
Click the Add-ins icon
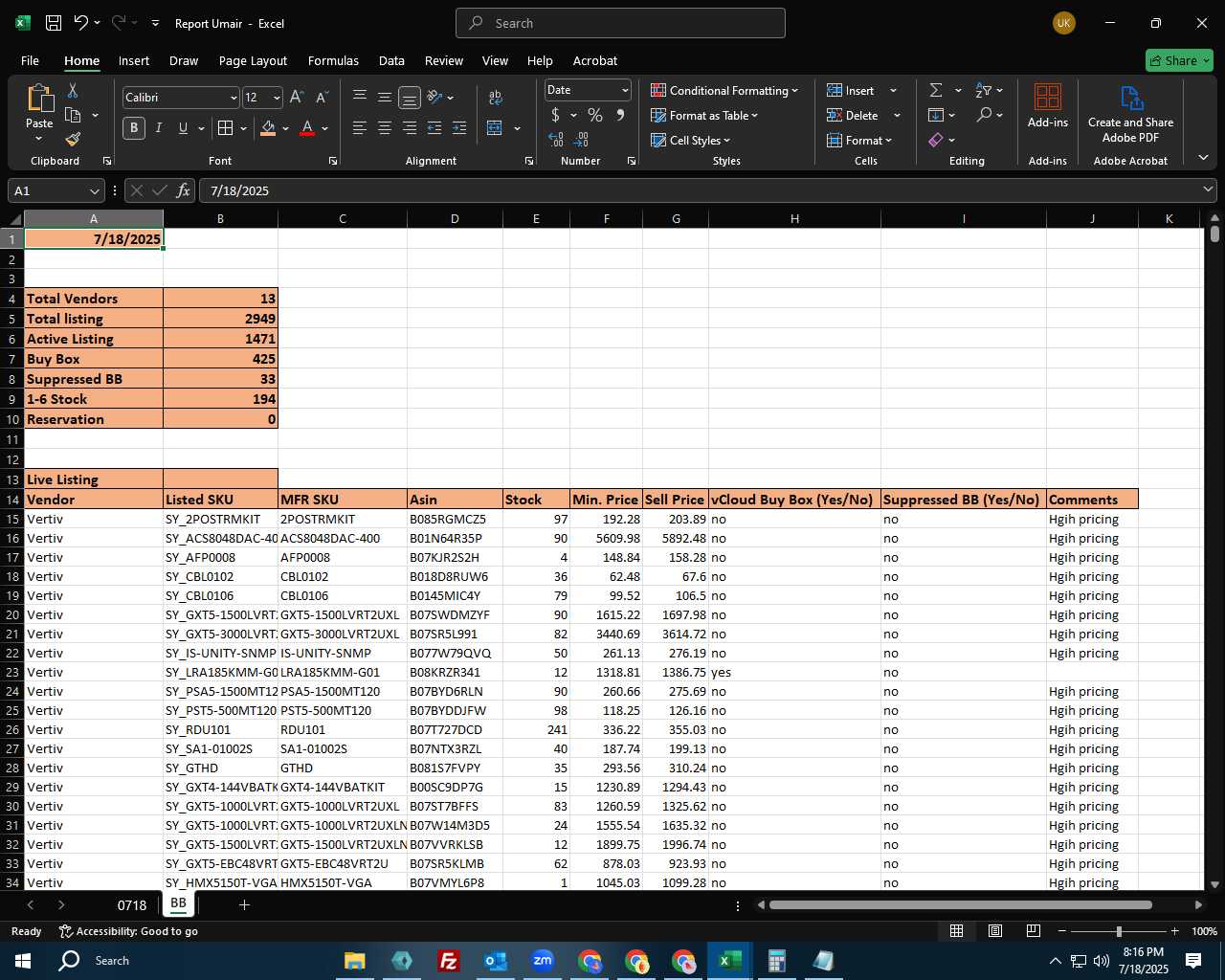click(x=1048, y=97)
